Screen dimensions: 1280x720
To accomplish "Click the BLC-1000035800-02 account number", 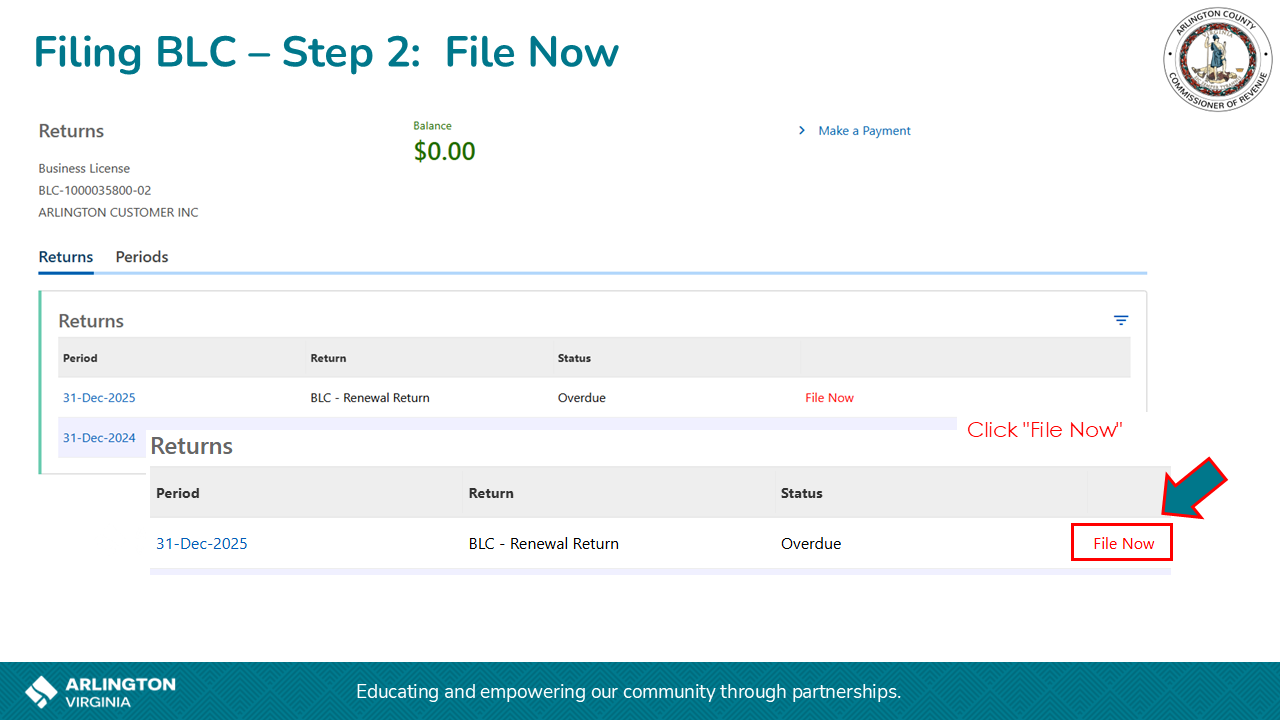I will [95, 190].
